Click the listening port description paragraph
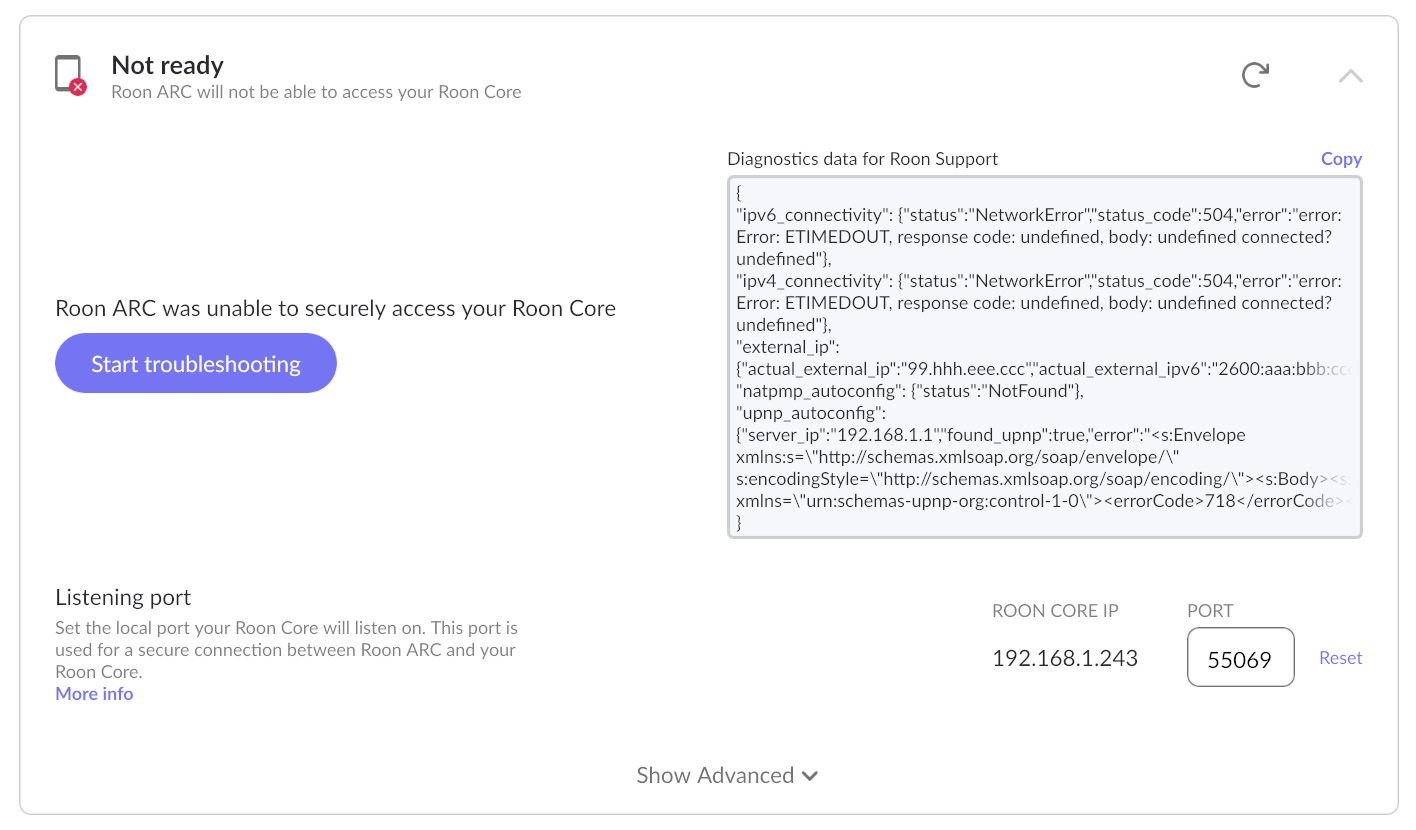The width and height of the screenshot is (1416, 830). [286, 650]
